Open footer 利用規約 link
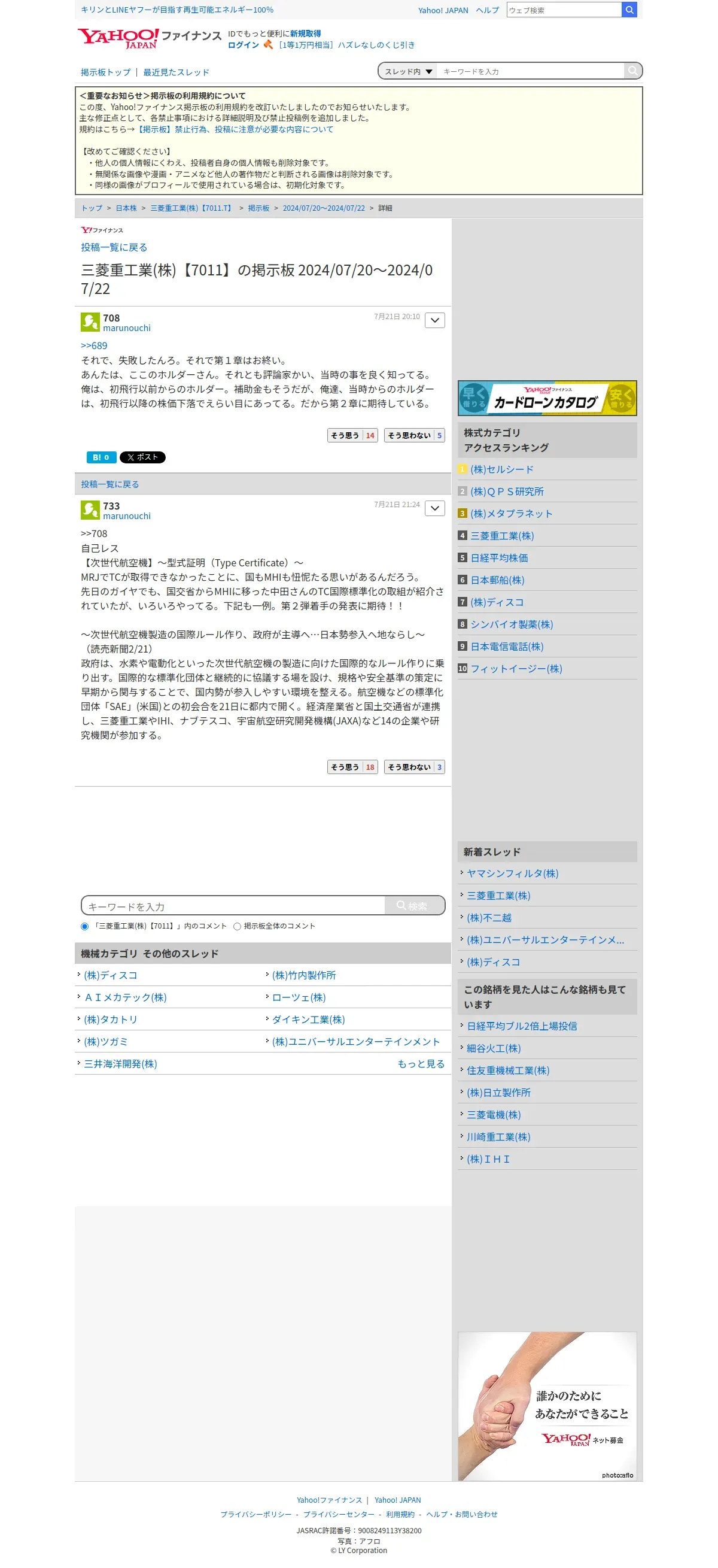This screenshot has height=1568, width=718. pyautogui.click(x=400, y=1515)
